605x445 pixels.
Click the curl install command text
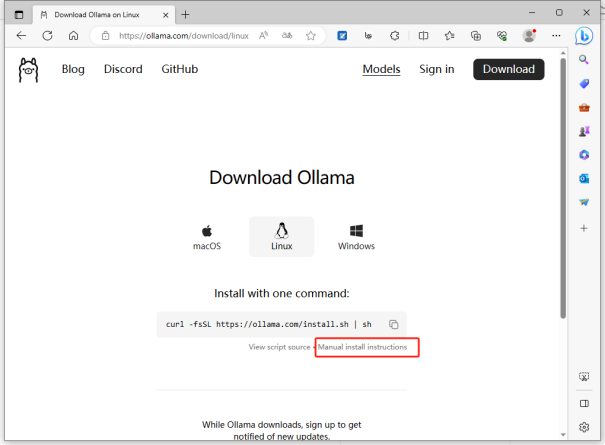tap(269, 325)
